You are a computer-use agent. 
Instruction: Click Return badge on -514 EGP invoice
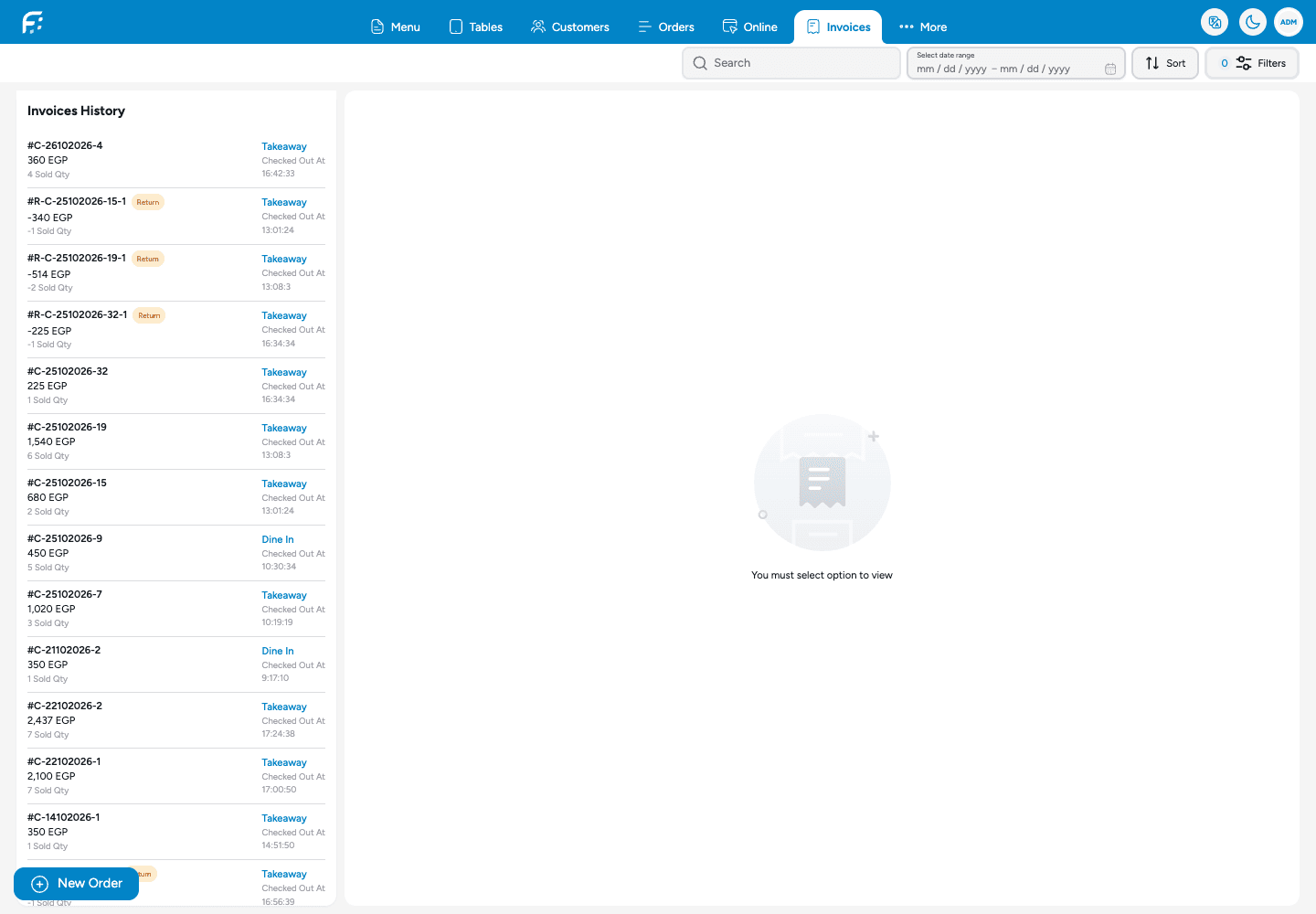148,259
